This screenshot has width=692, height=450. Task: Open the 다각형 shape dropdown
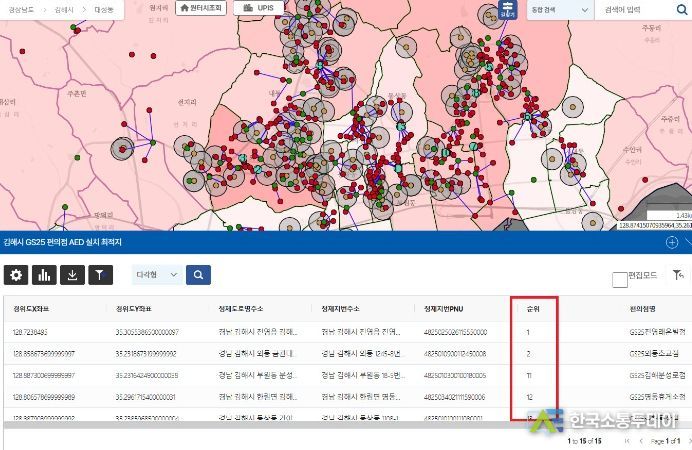[157, 275]
